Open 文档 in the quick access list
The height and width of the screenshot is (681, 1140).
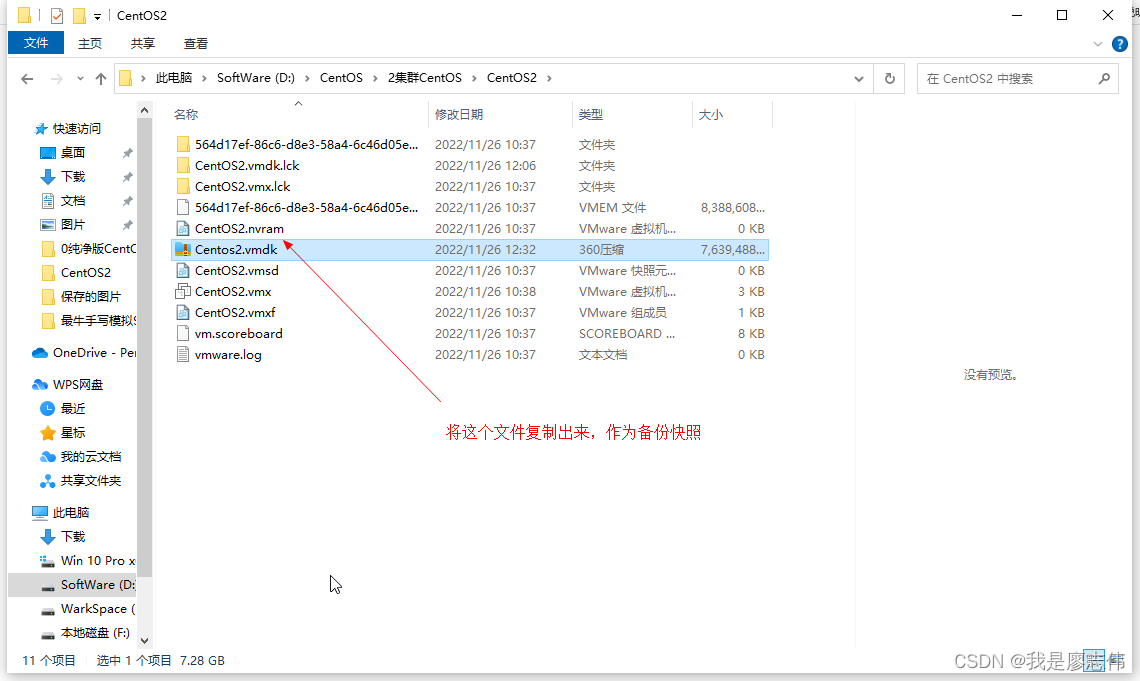73,201
